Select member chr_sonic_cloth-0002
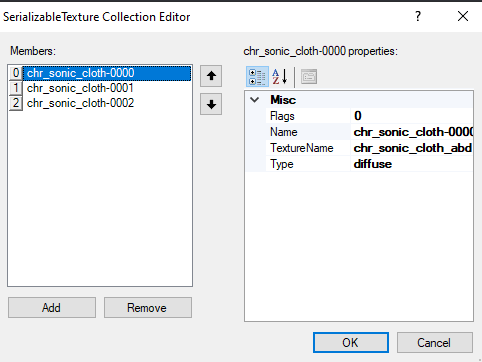This screenshot has width=482, height=362. coord(107,103)
